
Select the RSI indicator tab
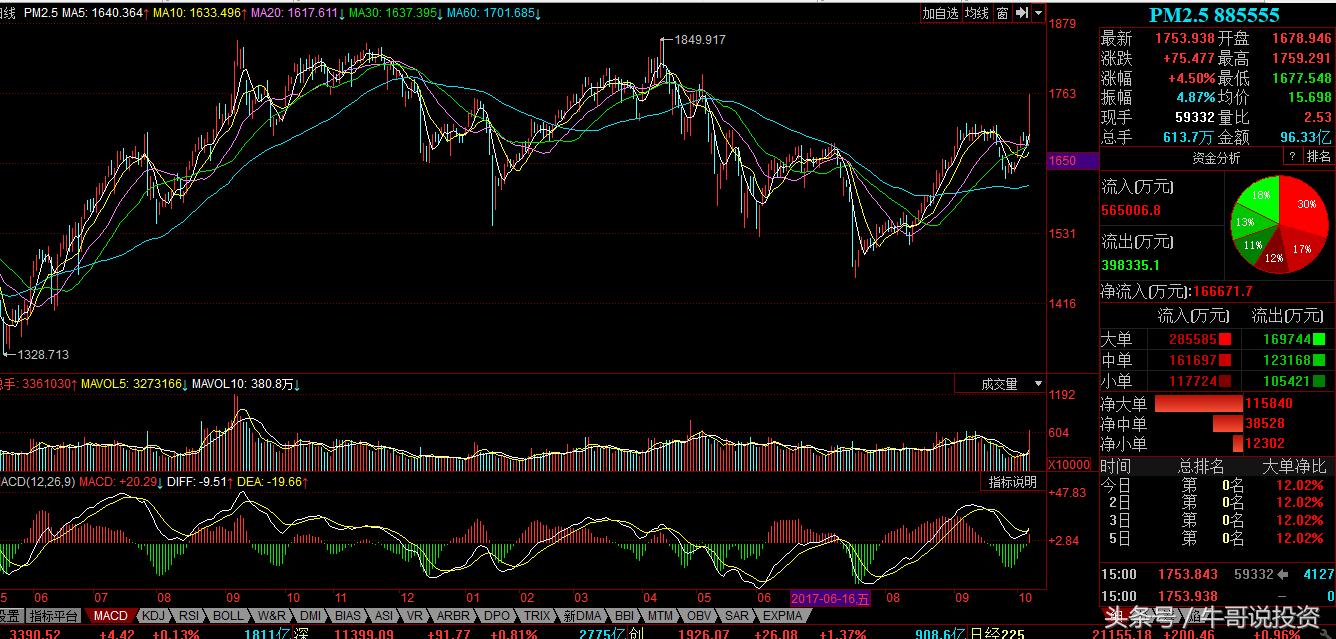[x=189, y=616]
